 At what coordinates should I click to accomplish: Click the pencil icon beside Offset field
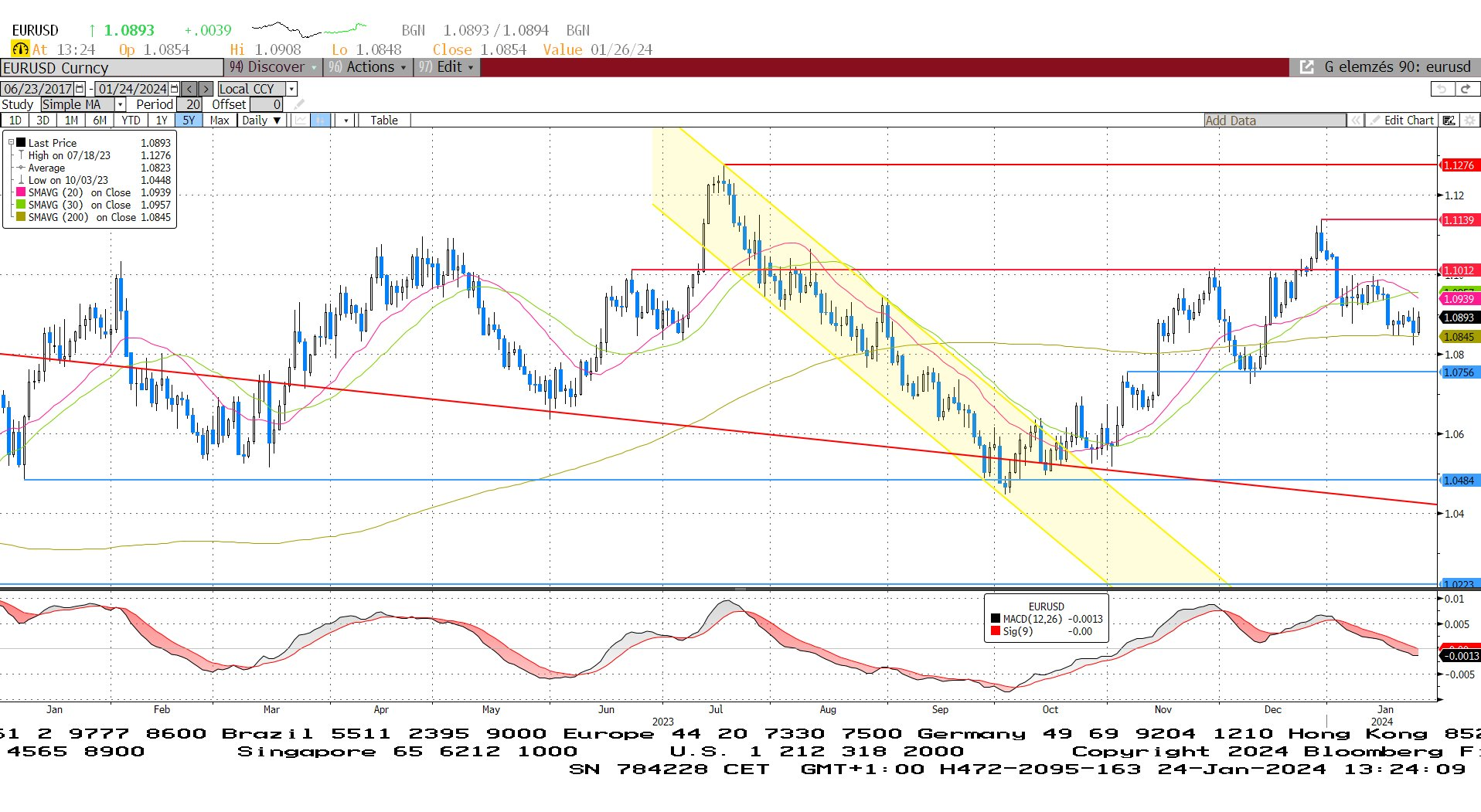click(x=299, y=104)
